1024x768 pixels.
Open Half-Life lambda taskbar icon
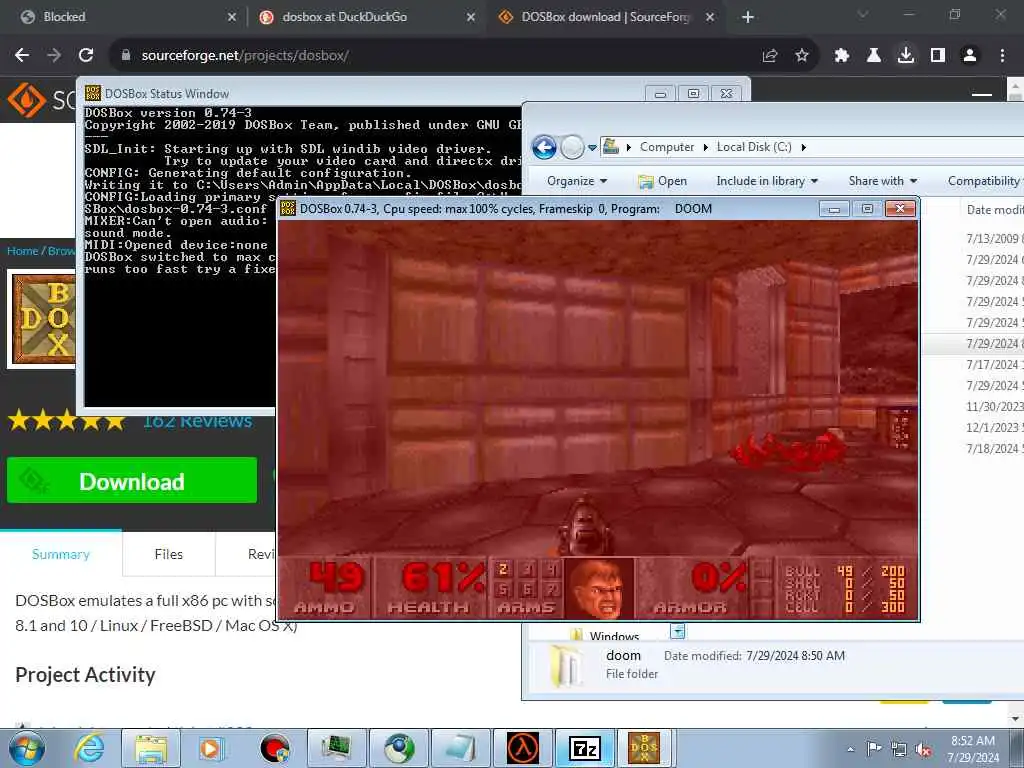(x=523, y=748)
